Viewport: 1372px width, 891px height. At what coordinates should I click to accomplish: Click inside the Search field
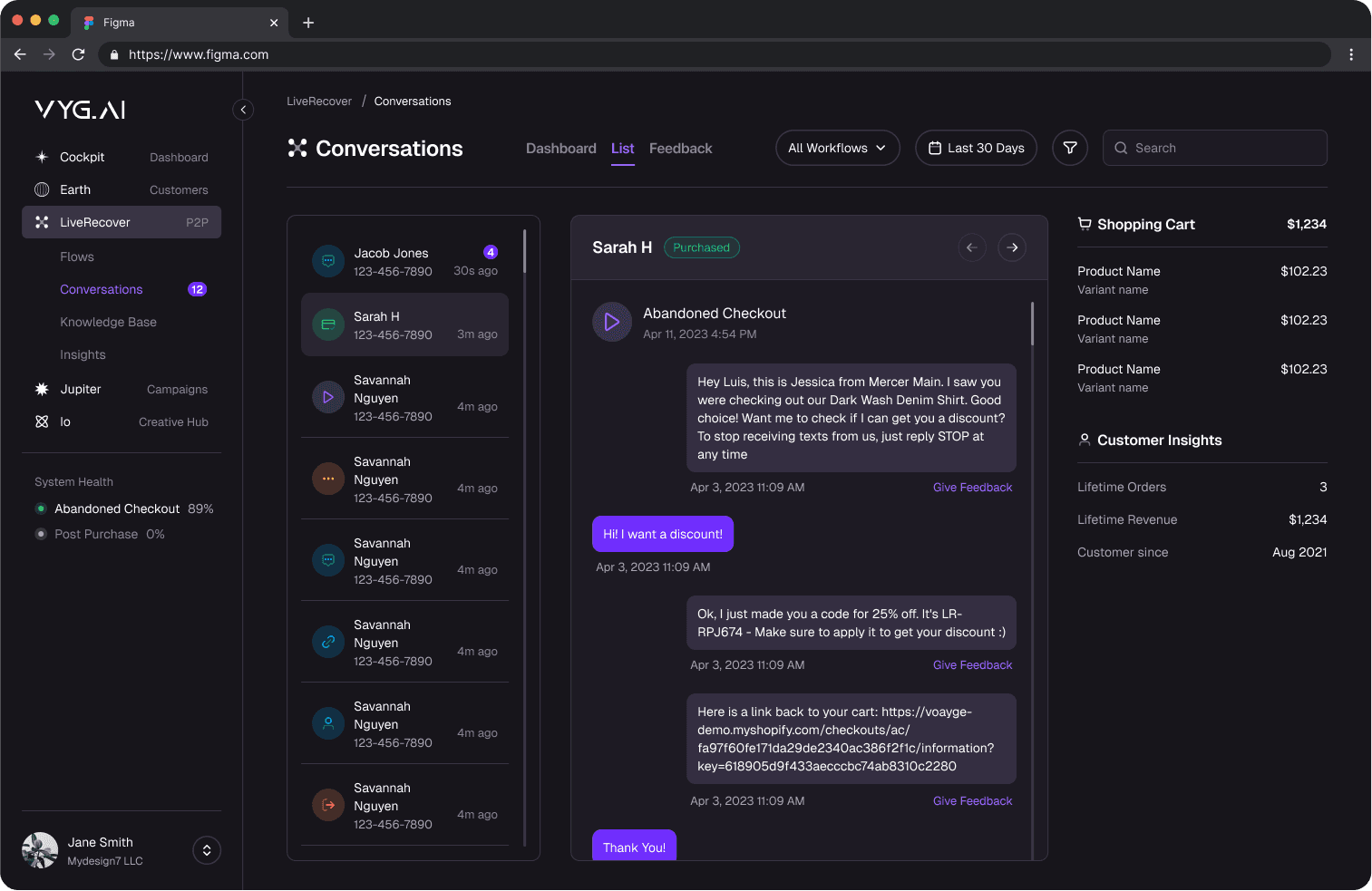point(1214,148)
